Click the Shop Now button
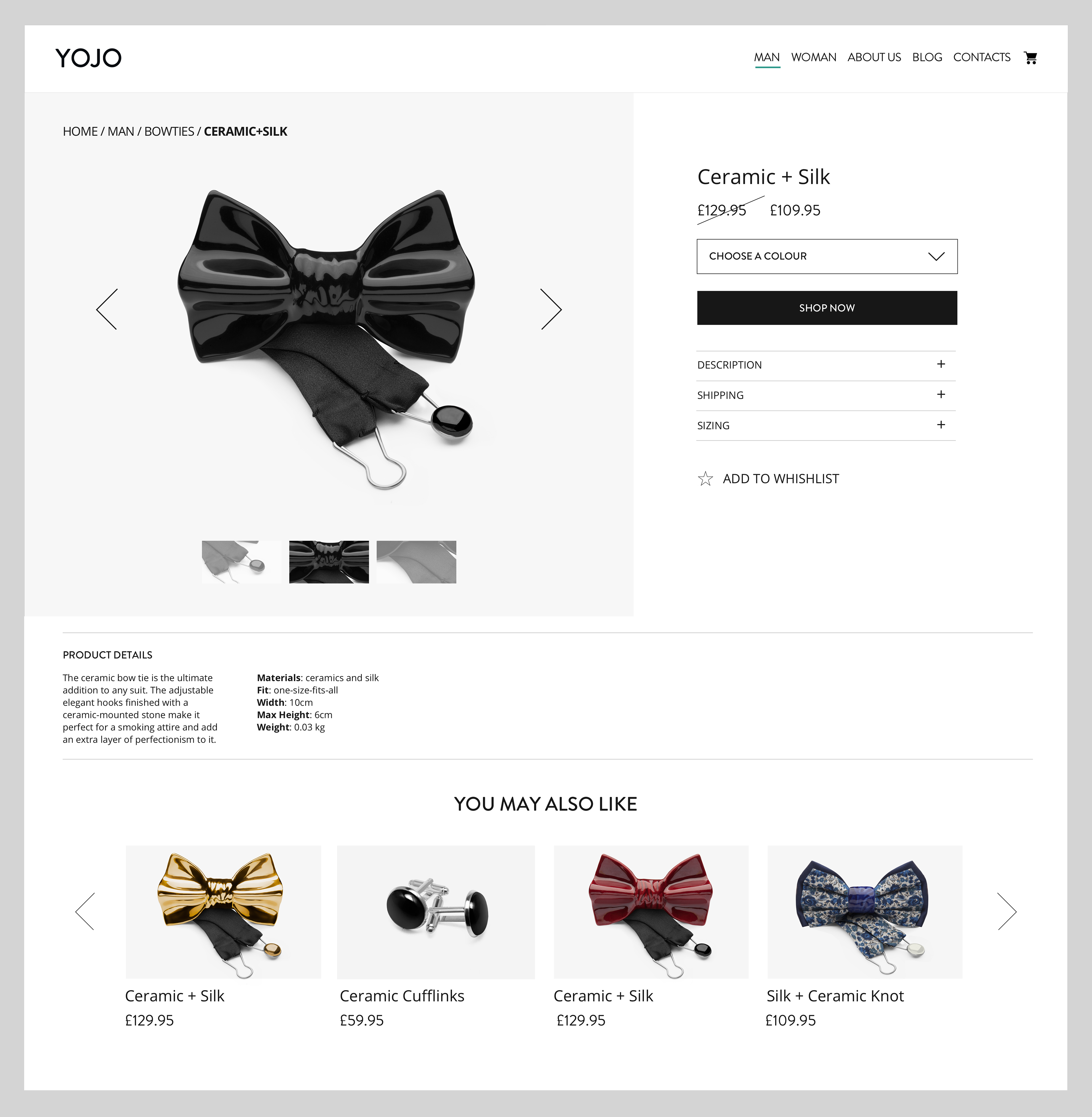This screenshot has height=1117, width=1092. pyautogui.click(x=827, y=308)
